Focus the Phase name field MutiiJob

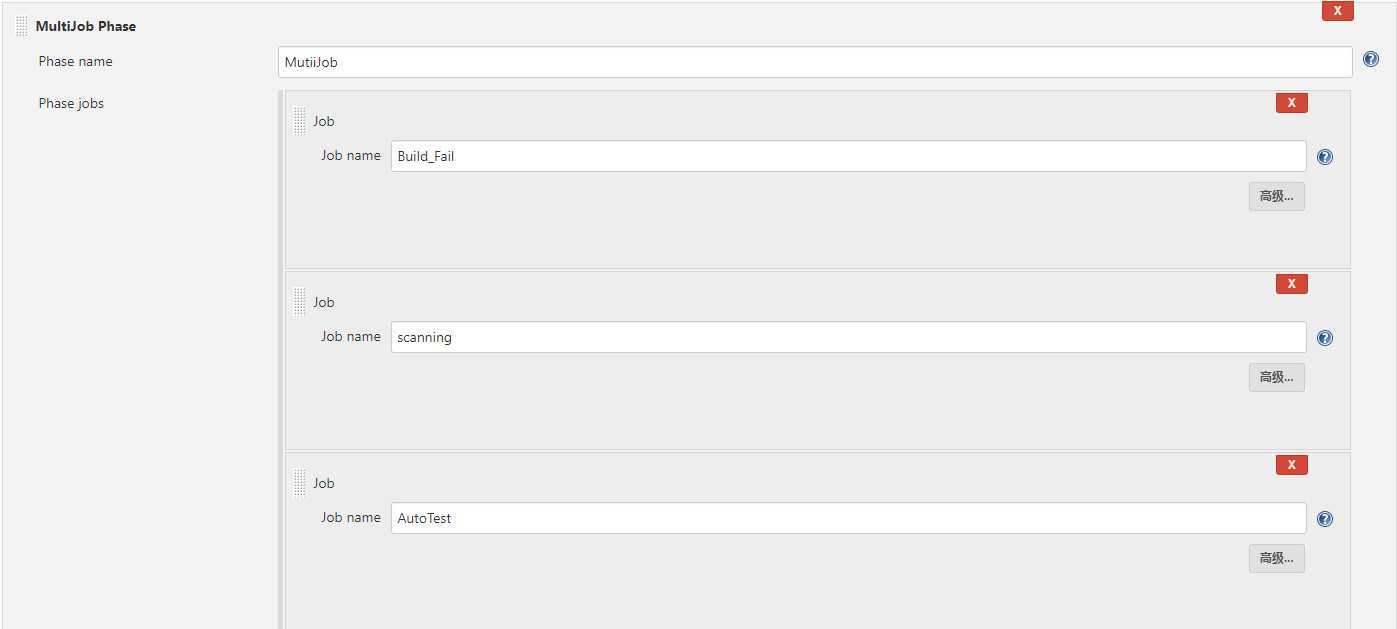point(815,62)
